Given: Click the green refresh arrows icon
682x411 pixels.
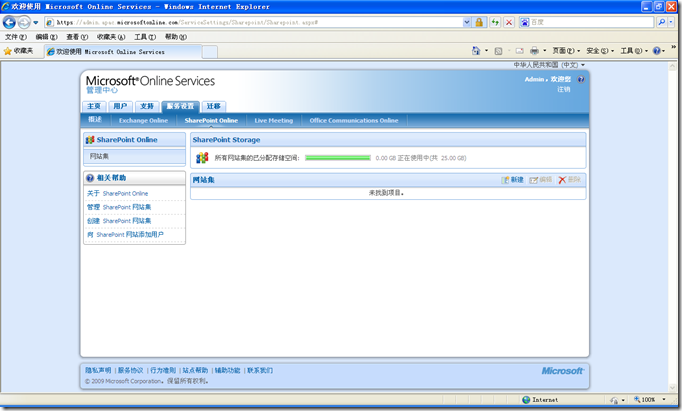Looking at the screenshot, I should (495, 22).
